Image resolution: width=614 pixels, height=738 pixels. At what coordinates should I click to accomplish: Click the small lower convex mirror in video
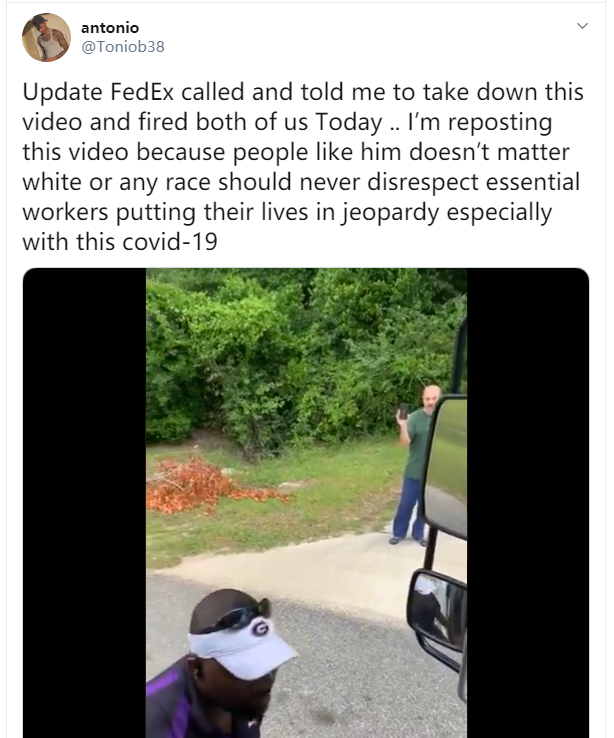pos(437,612)
